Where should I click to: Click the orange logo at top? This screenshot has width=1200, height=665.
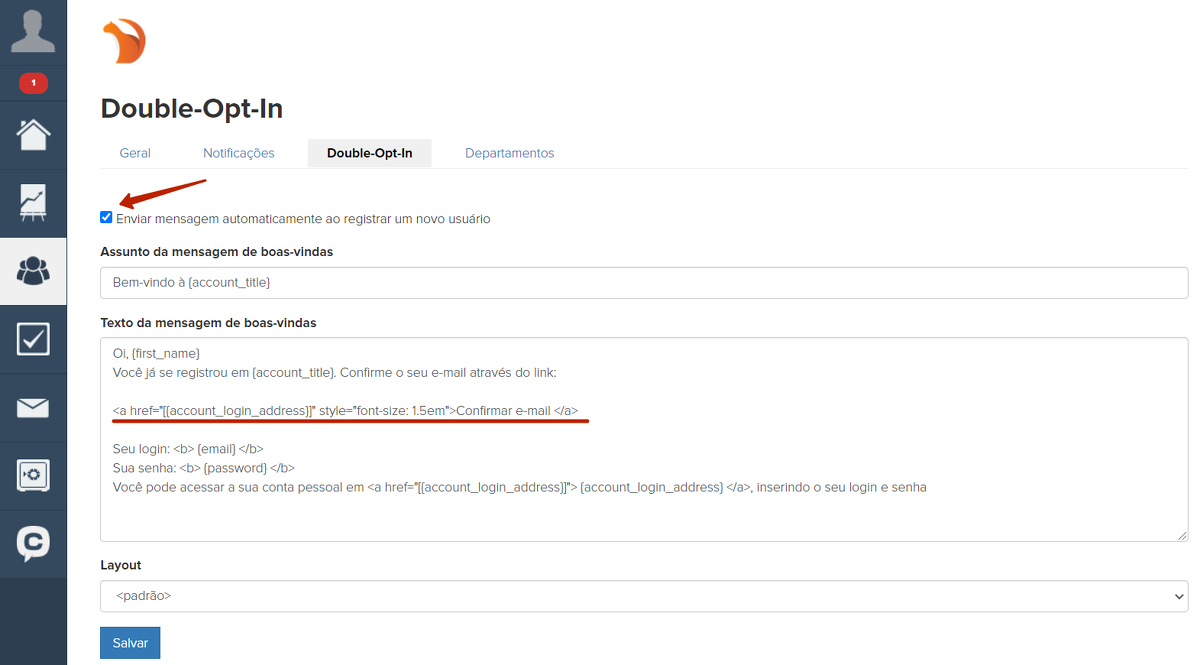click(124, 42)
